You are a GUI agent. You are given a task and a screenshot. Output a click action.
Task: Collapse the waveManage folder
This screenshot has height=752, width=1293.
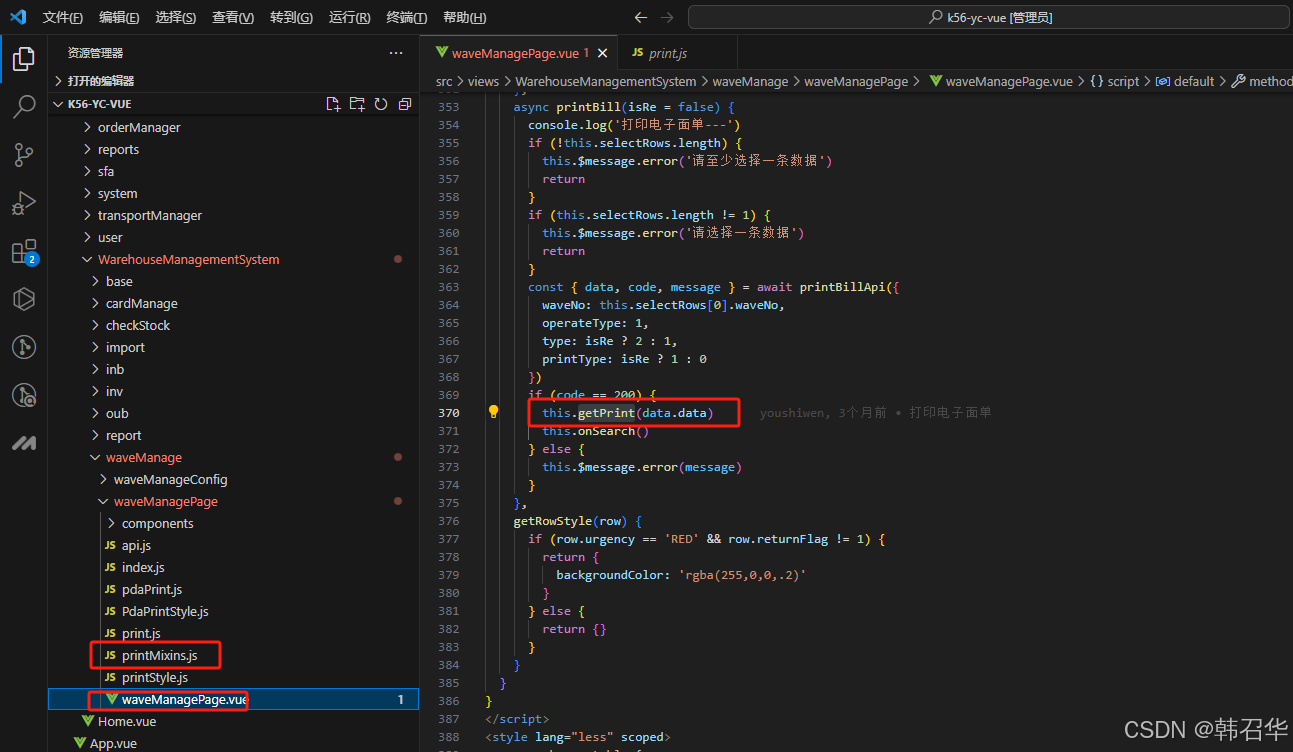coord(233,457)
